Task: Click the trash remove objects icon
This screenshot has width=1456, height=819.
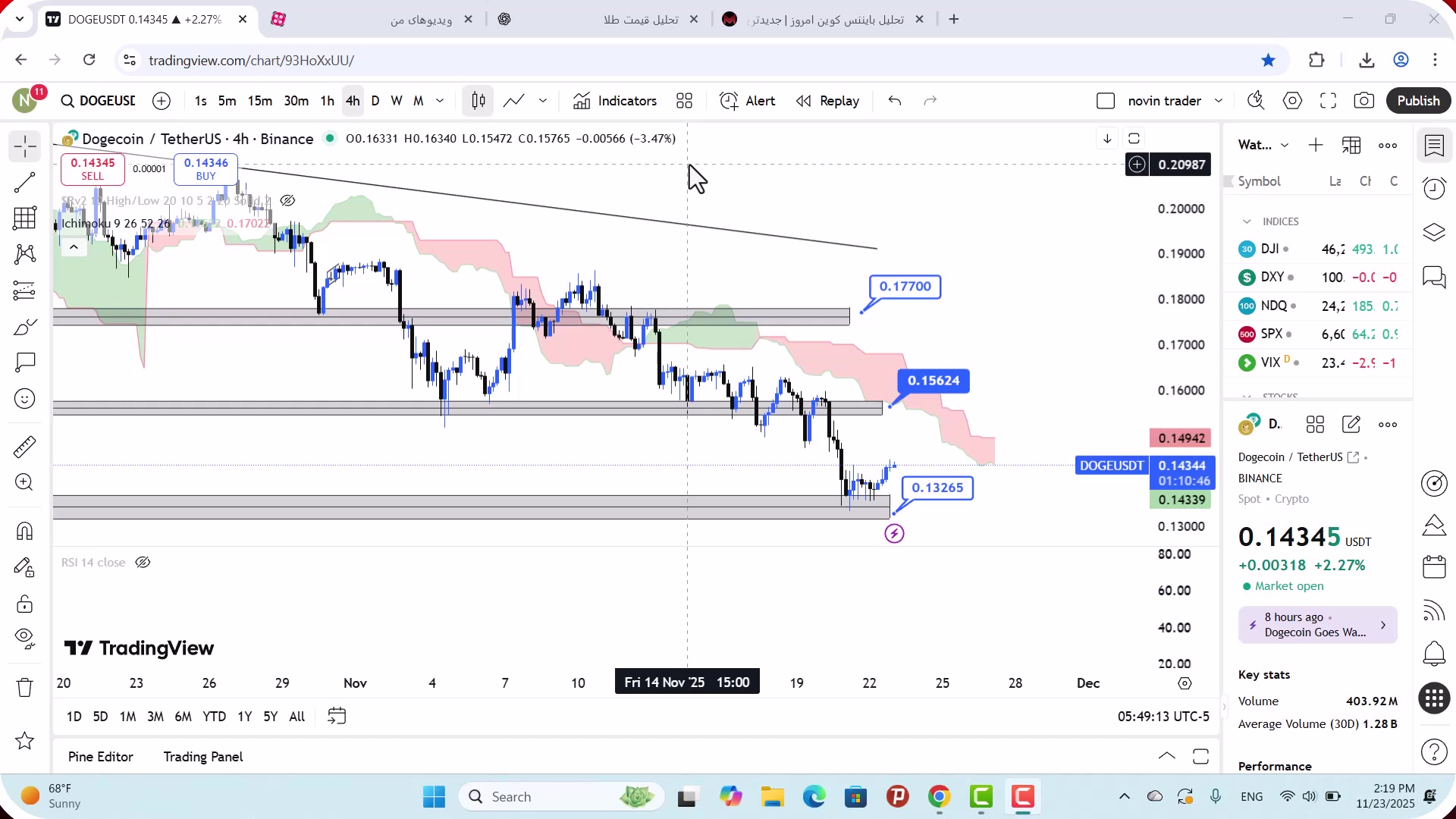Action: pyautogui.click(x=25, y=688)
